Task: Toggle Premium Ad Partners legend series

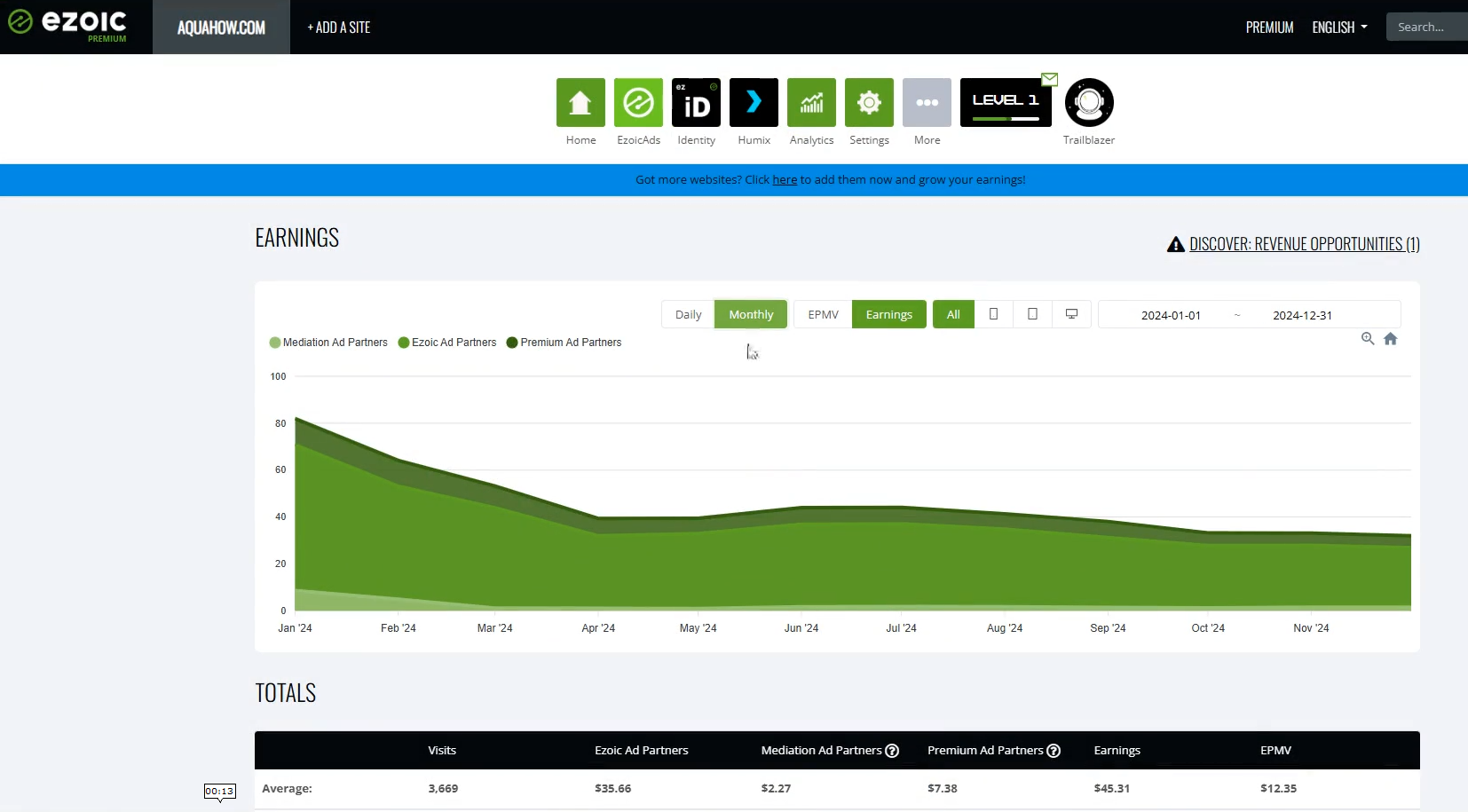Action: (x=564, y=343)
